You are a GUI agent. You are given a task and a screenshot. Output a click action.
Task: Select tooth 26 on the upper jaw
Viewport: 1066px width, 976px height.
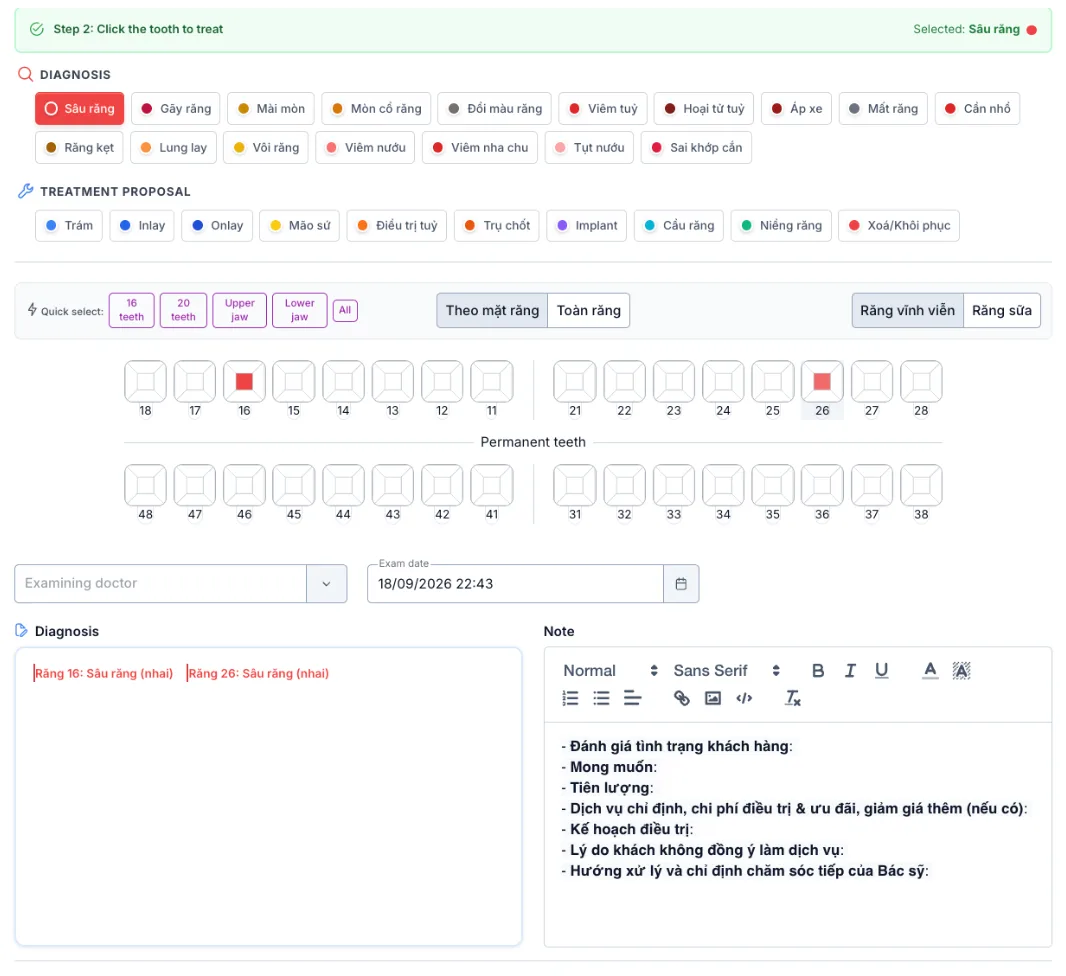tap(822, 381)
